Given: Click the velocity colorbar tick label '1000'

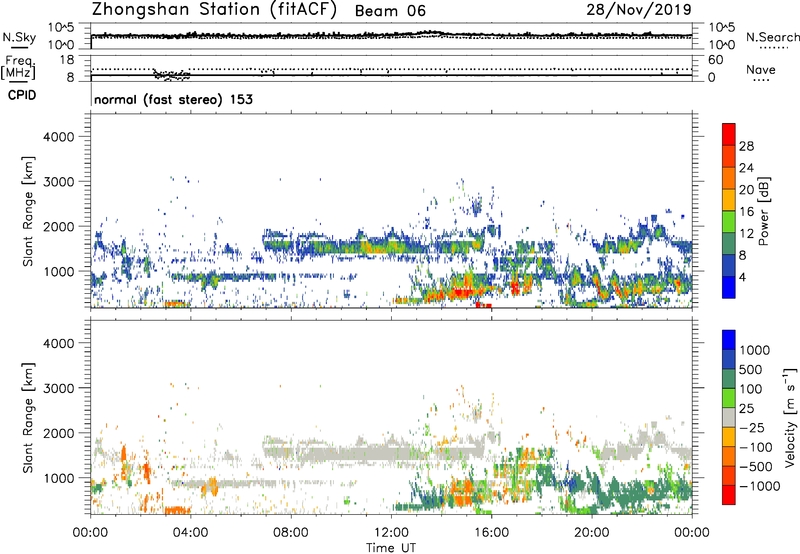Looking at the screenshot, I should (755, 350).
